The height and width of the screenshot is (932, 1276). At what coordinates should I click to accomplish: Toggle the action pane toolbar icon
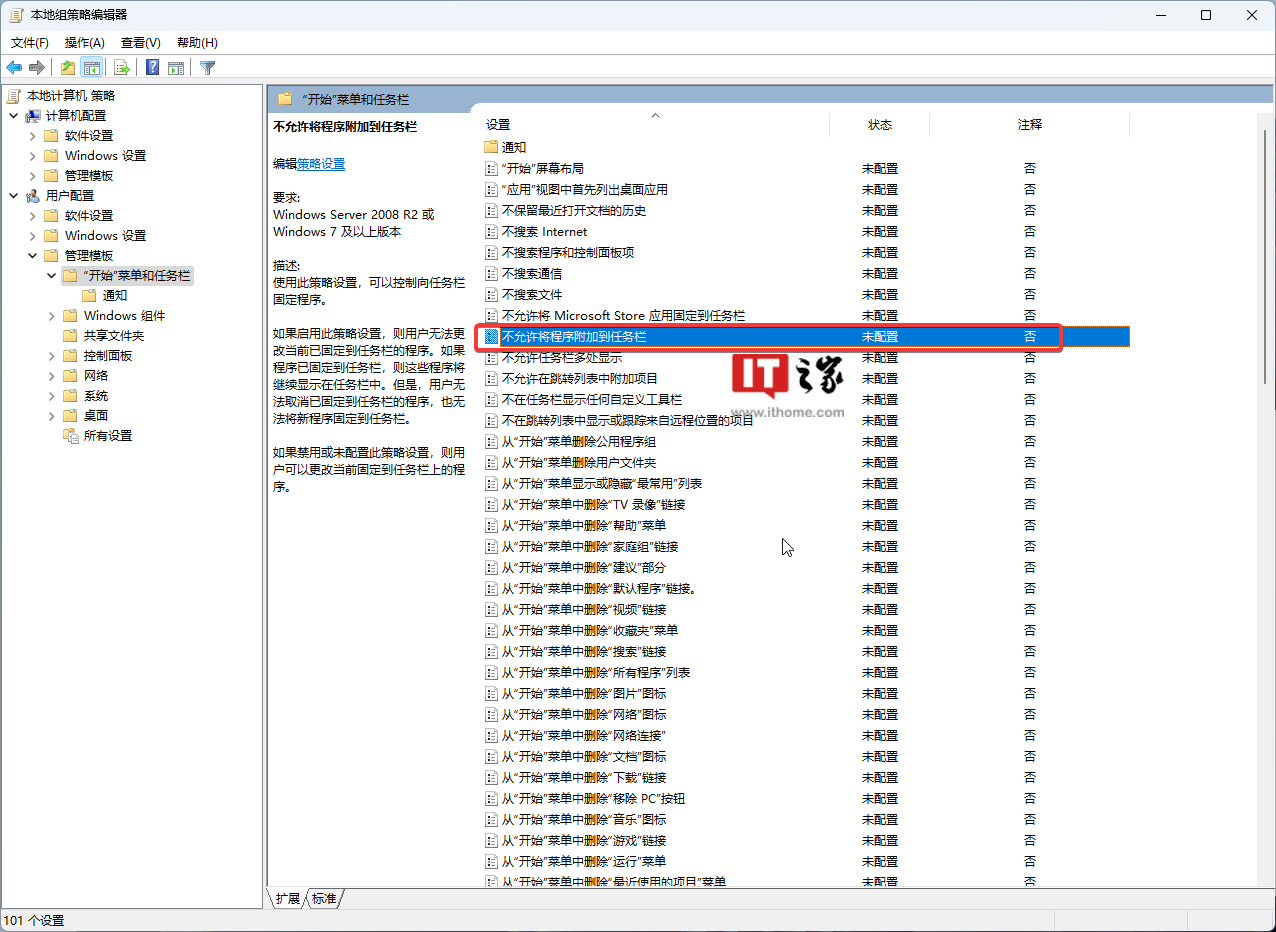[176, 68]
